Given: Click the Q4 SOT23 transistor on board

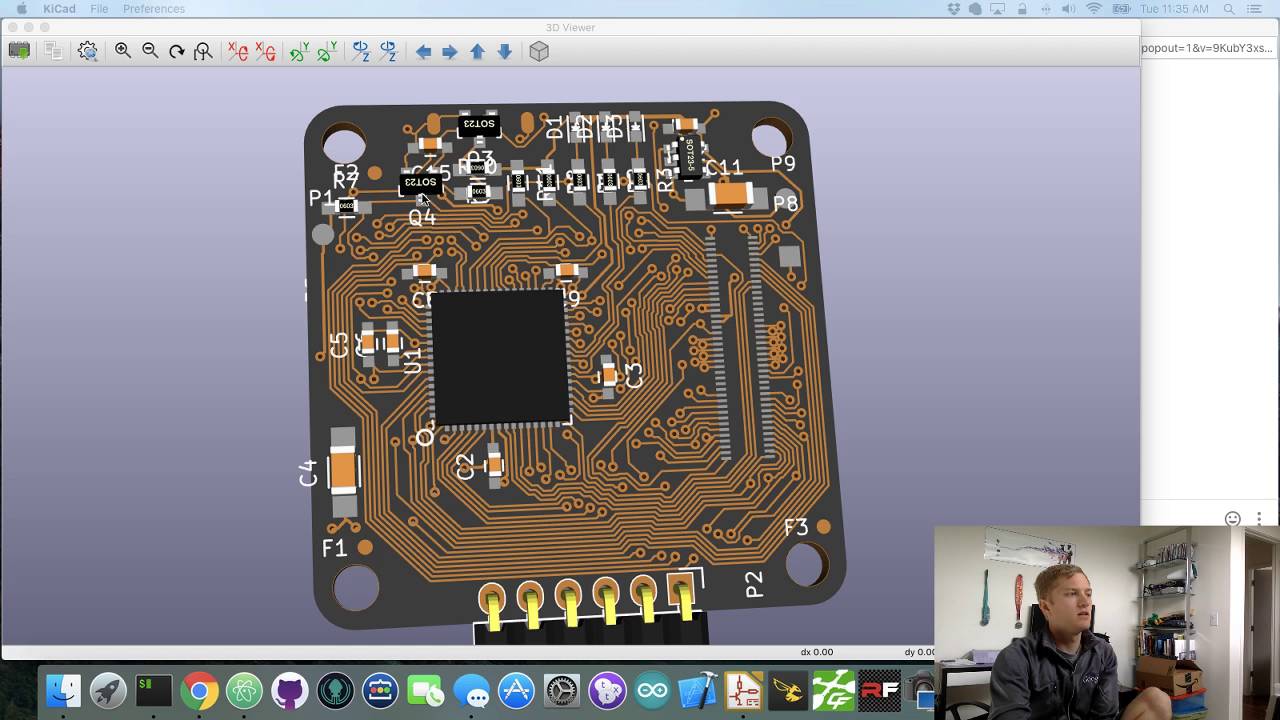Looking at the screenshot, I should [x=421, y=183].
